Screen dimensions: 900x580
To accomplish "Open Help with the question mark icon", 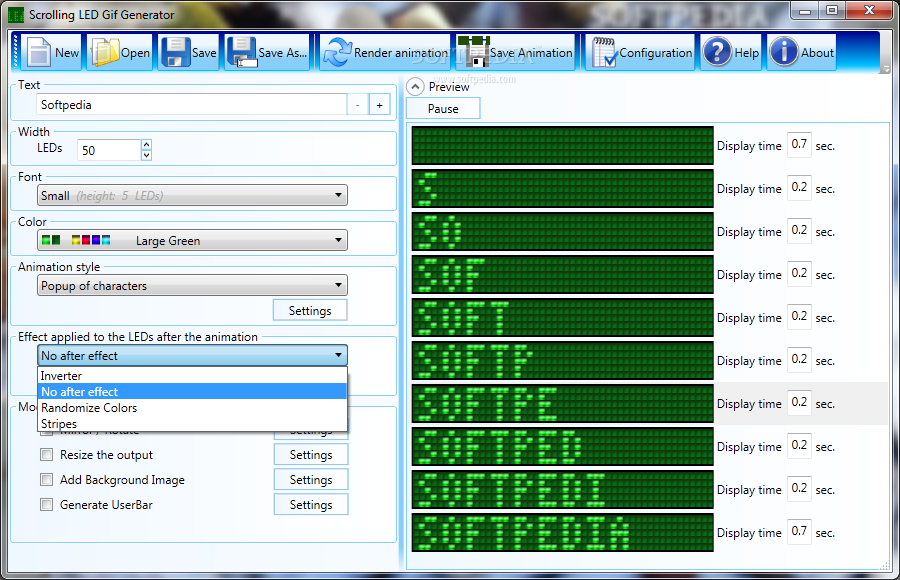I will [717, 52].
